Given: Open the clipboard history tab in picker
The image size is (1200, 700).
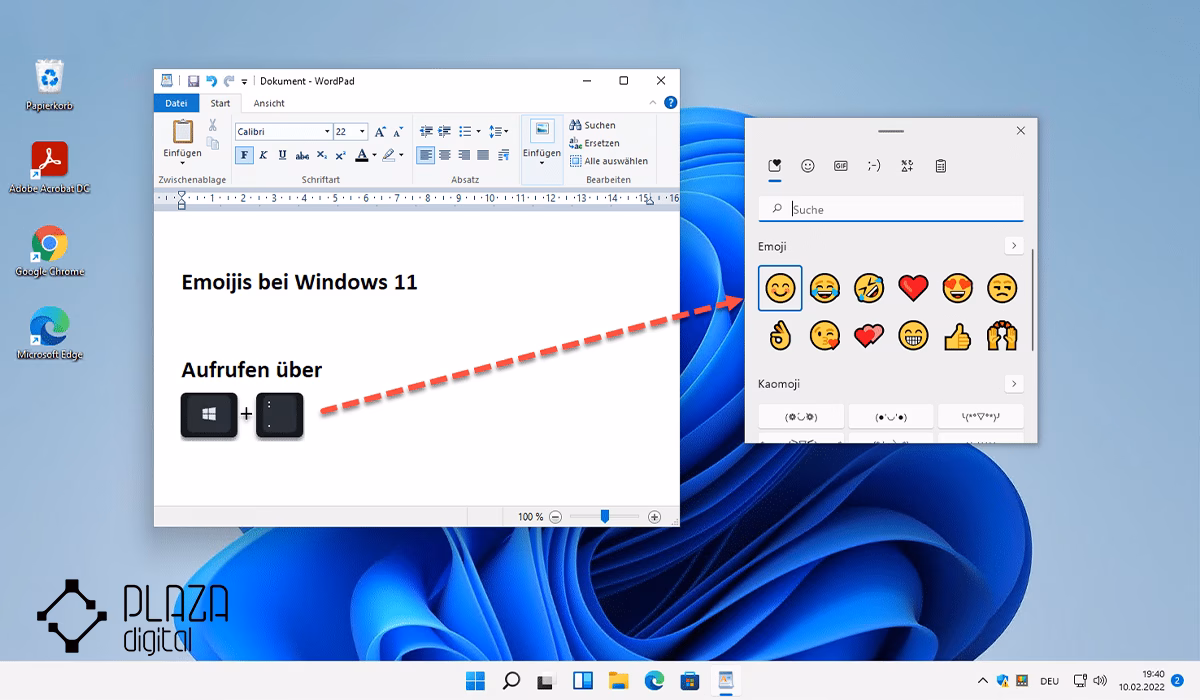Looking at the screenshot, I should tap(941, 166).
